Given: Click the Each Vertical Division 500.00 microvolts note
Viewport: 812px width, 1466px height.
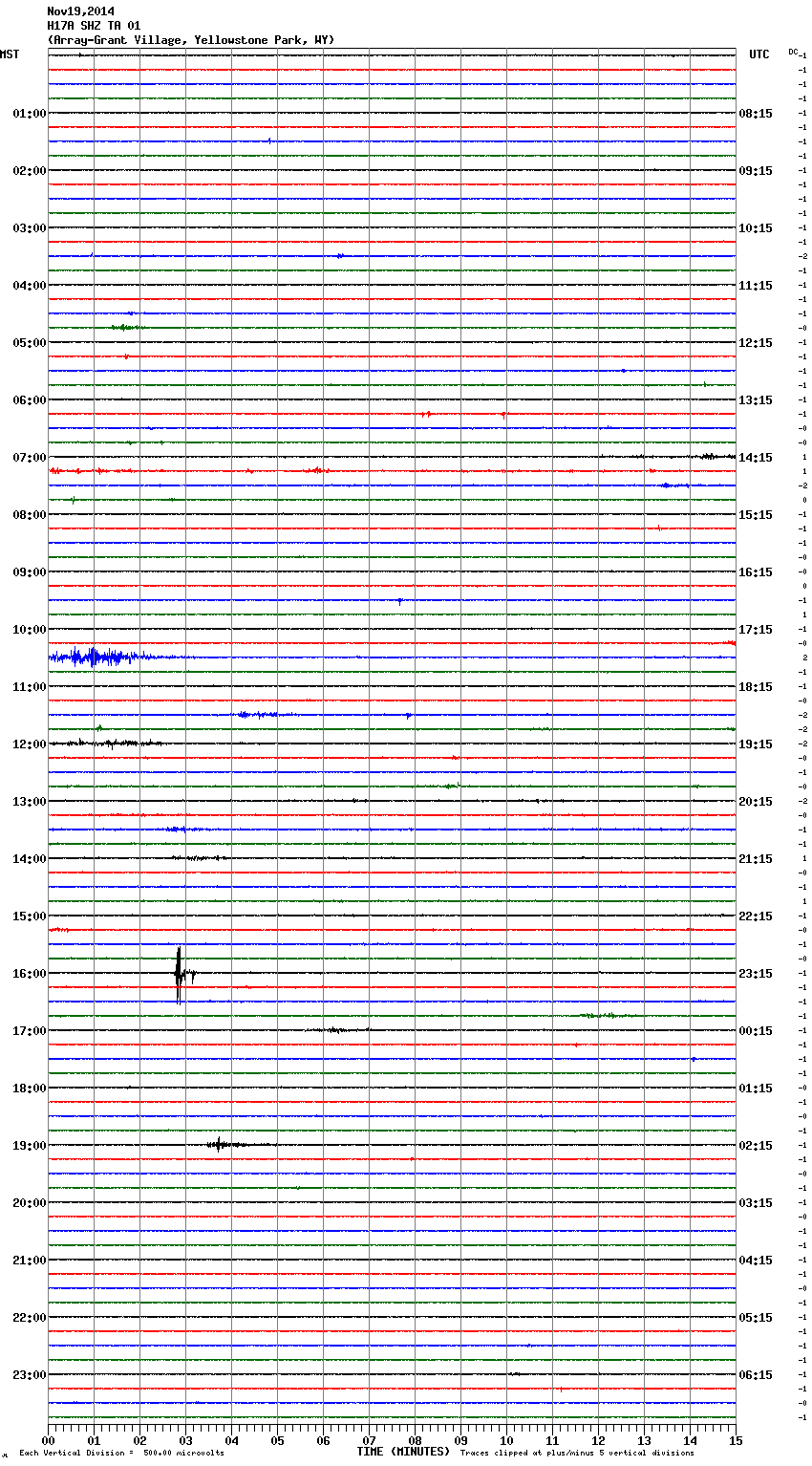Looking at the screenshot, I should tap(121, 1454).
